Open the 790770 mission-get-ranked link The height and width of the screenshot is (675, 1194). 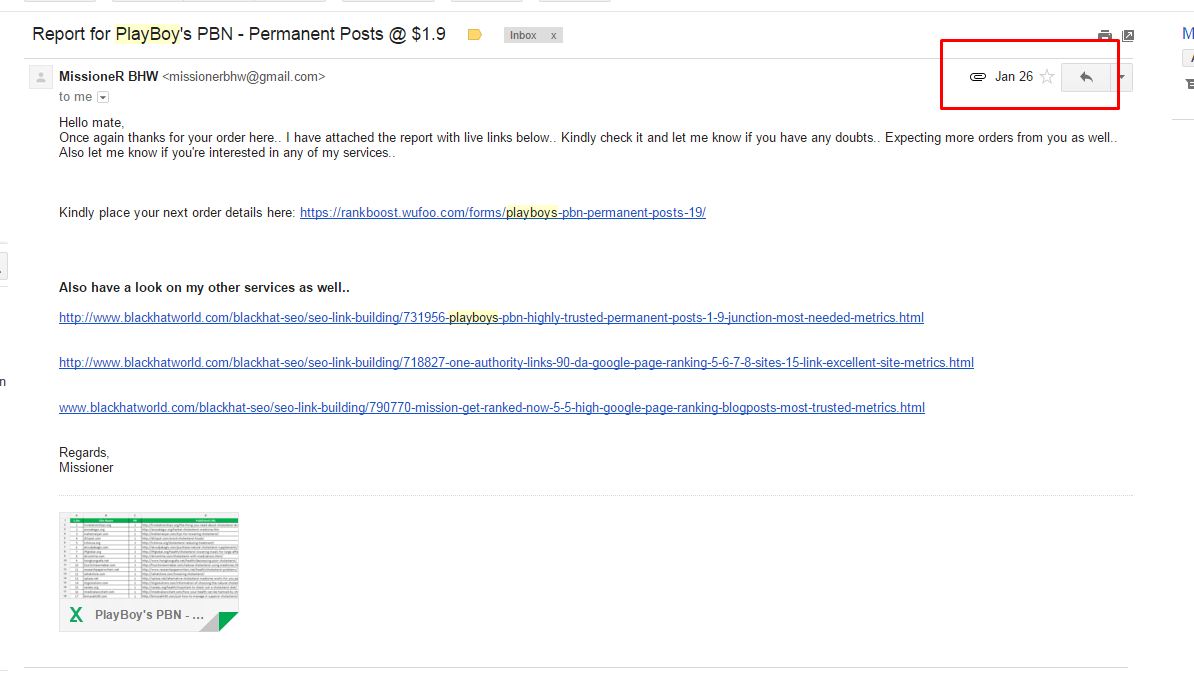point(492,408)
